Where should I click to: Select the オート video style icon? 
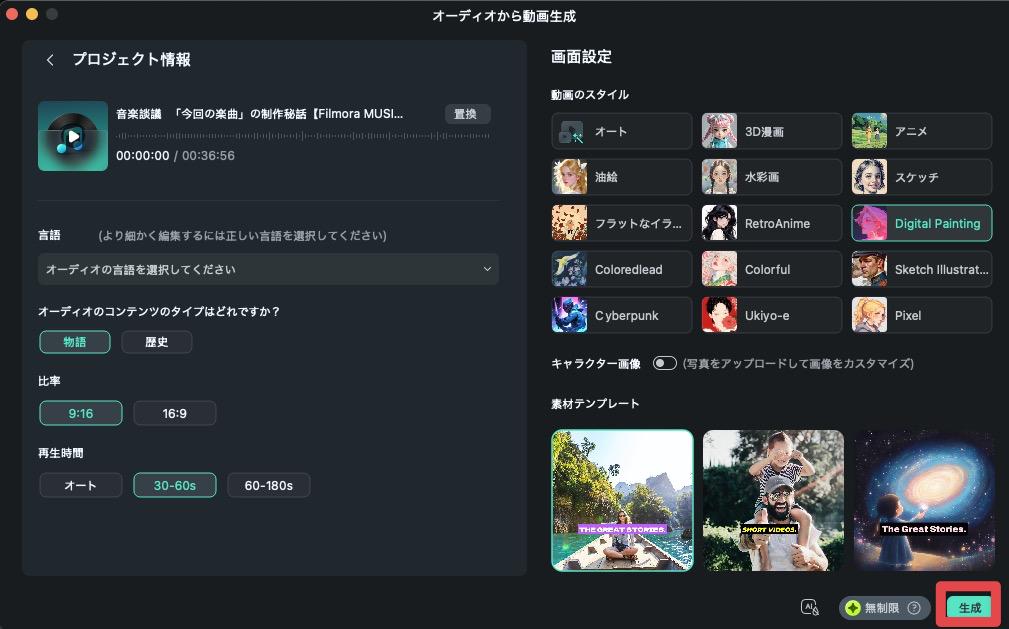pyautogui.click(x=570, y=132)
